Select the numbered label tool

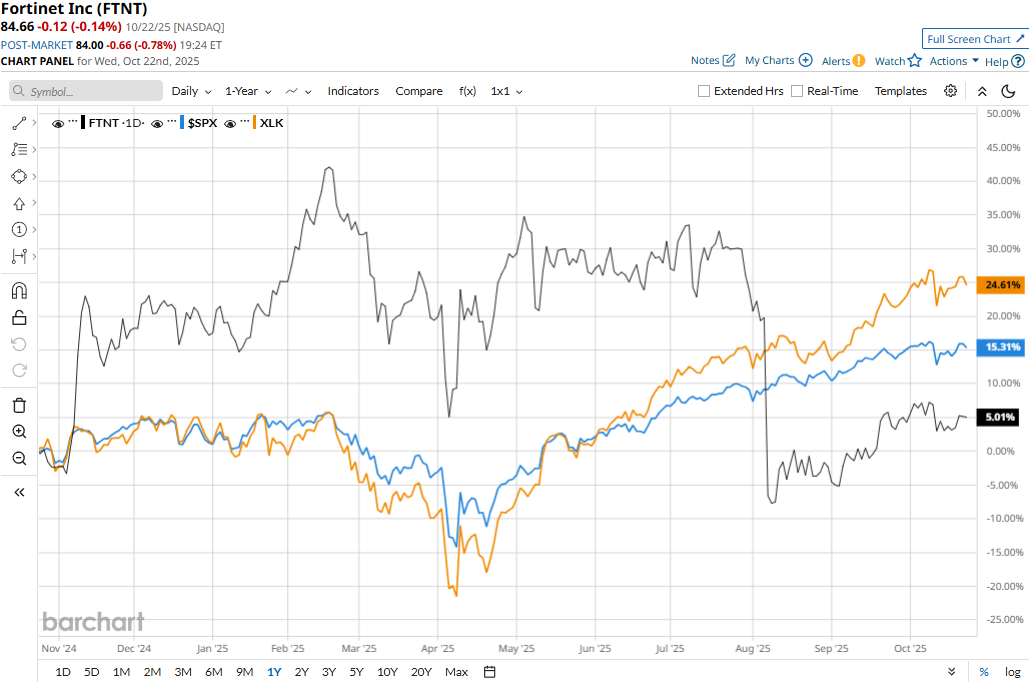(19, 229)
